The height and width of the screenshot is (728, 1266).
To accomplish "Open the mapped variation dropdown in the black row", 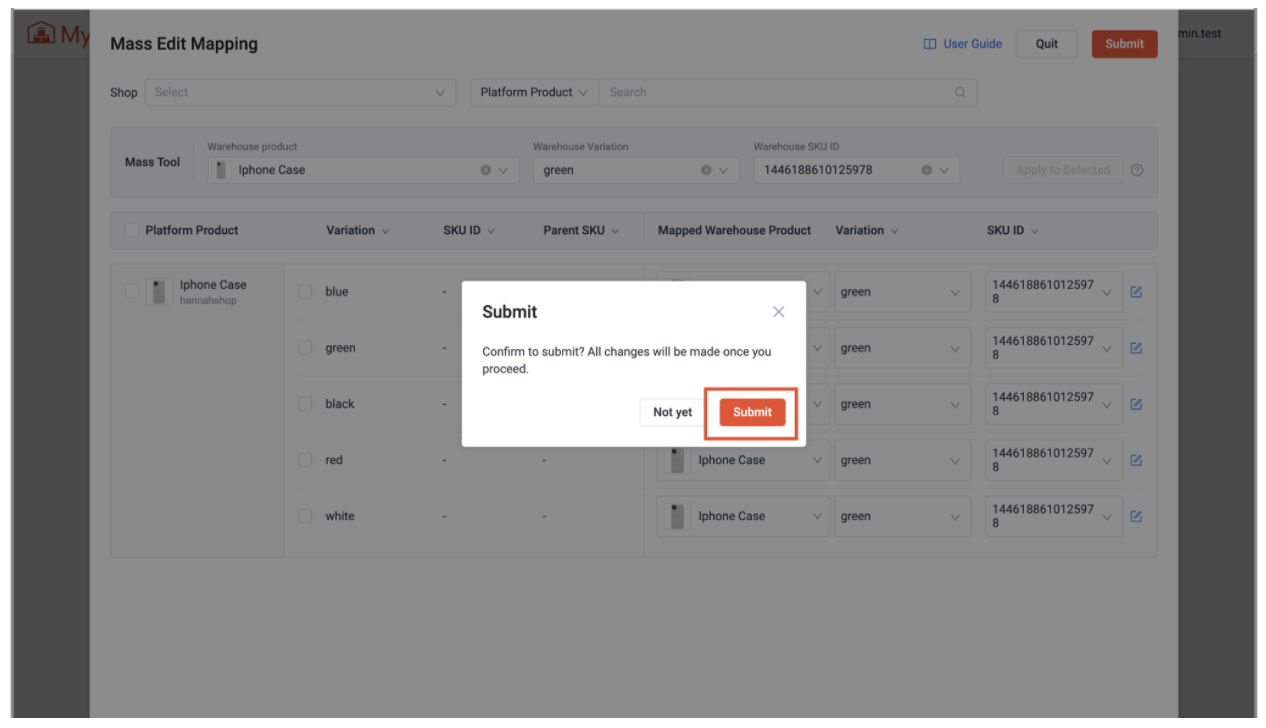I will coord(902,404).
